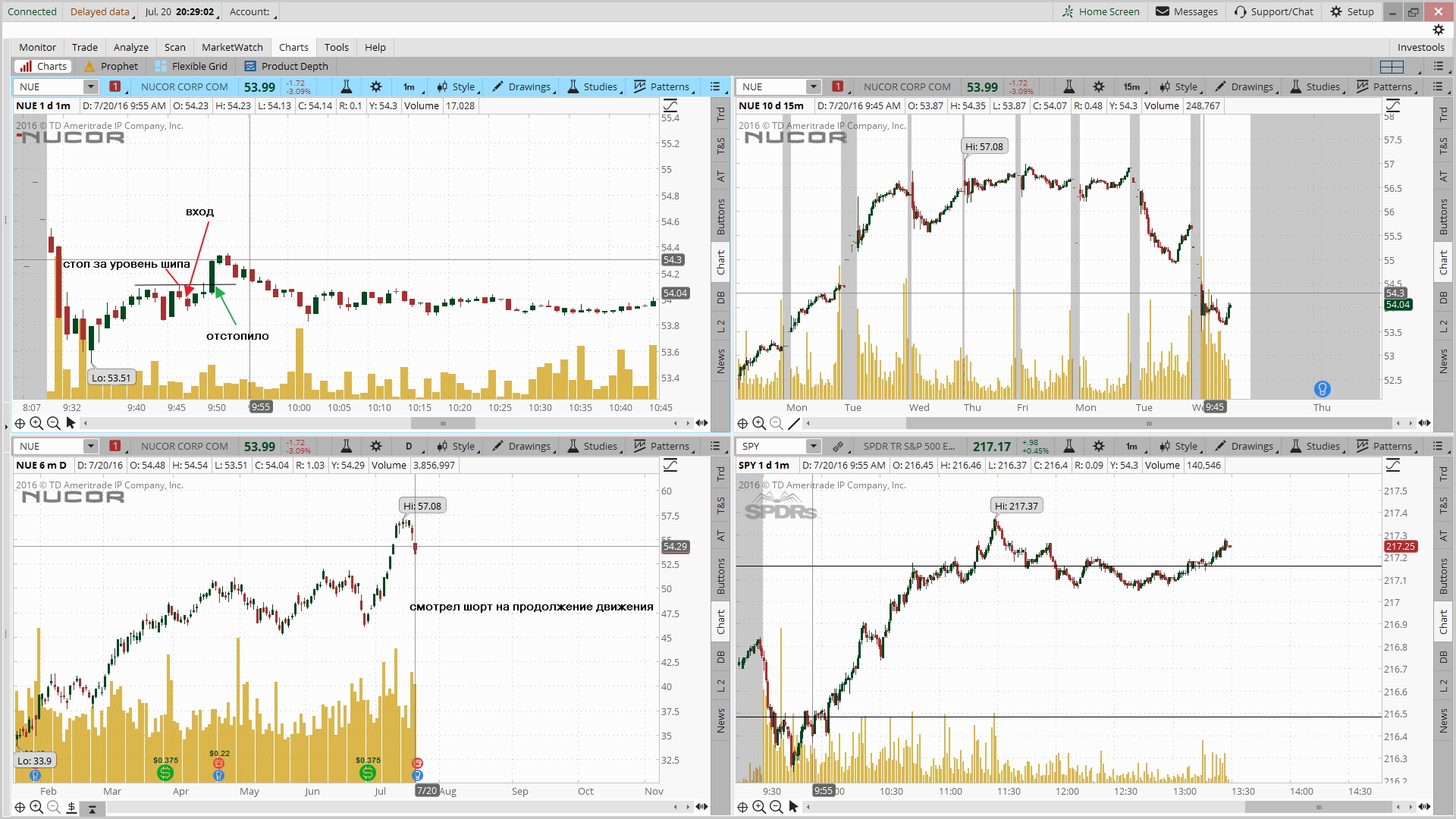Click the $0.375 dividend marker near April
This screenshot has height=819, width=1456.
point(165,773)
